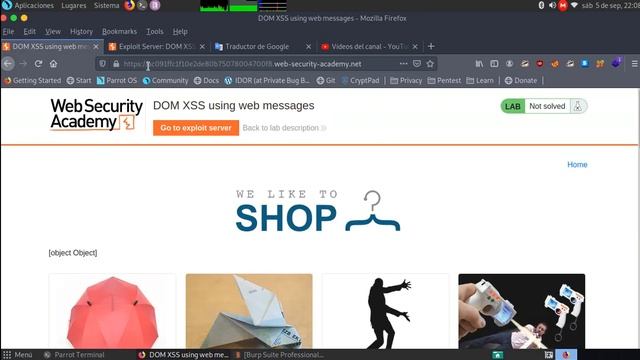The width and height of the screenshot is (640, 360).
Task: Launch terminal from the top panel icon
Action: (x=142, y=5)
